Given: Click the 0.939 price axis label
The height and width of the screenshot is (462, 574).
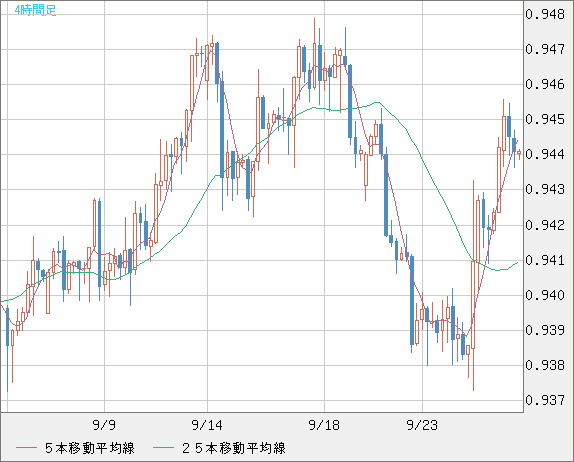Looking at the screenshot, I should pyautogui.click(x=545, y=330).
